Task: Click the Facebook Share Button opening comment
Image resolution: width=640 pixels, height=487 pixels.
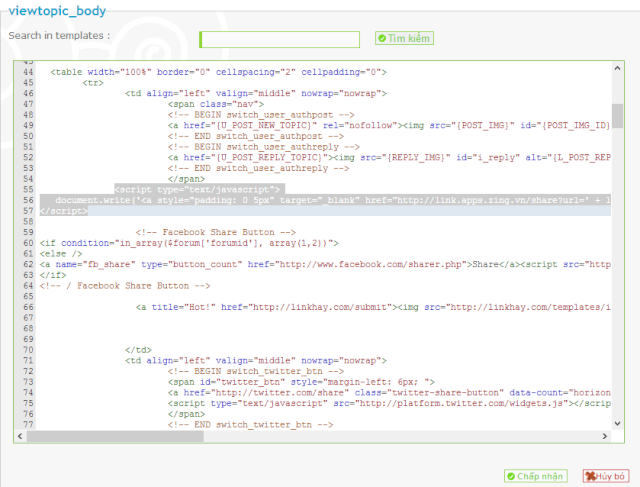Action: pos(216,232)
